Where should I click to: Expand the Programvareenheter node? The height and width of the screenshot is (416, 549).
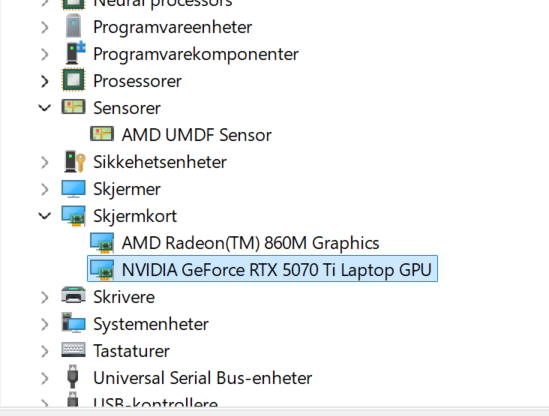45,27
